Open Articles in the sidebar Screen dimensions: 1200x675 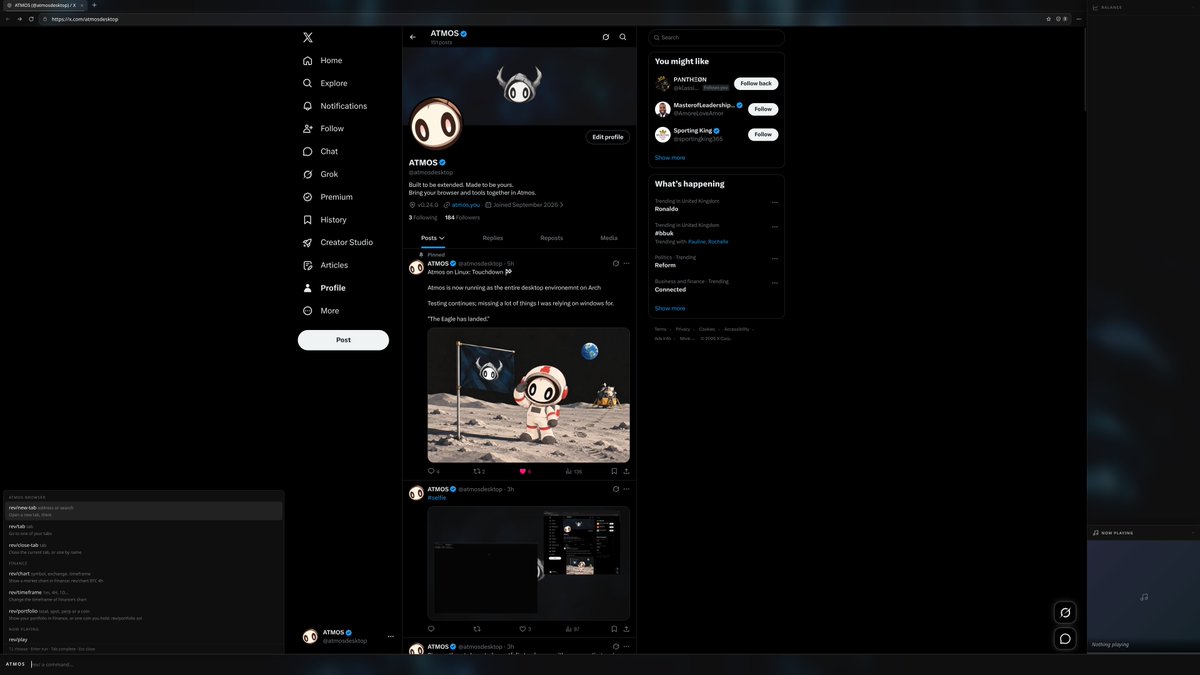pyautogui.click(x=325, y=265)
